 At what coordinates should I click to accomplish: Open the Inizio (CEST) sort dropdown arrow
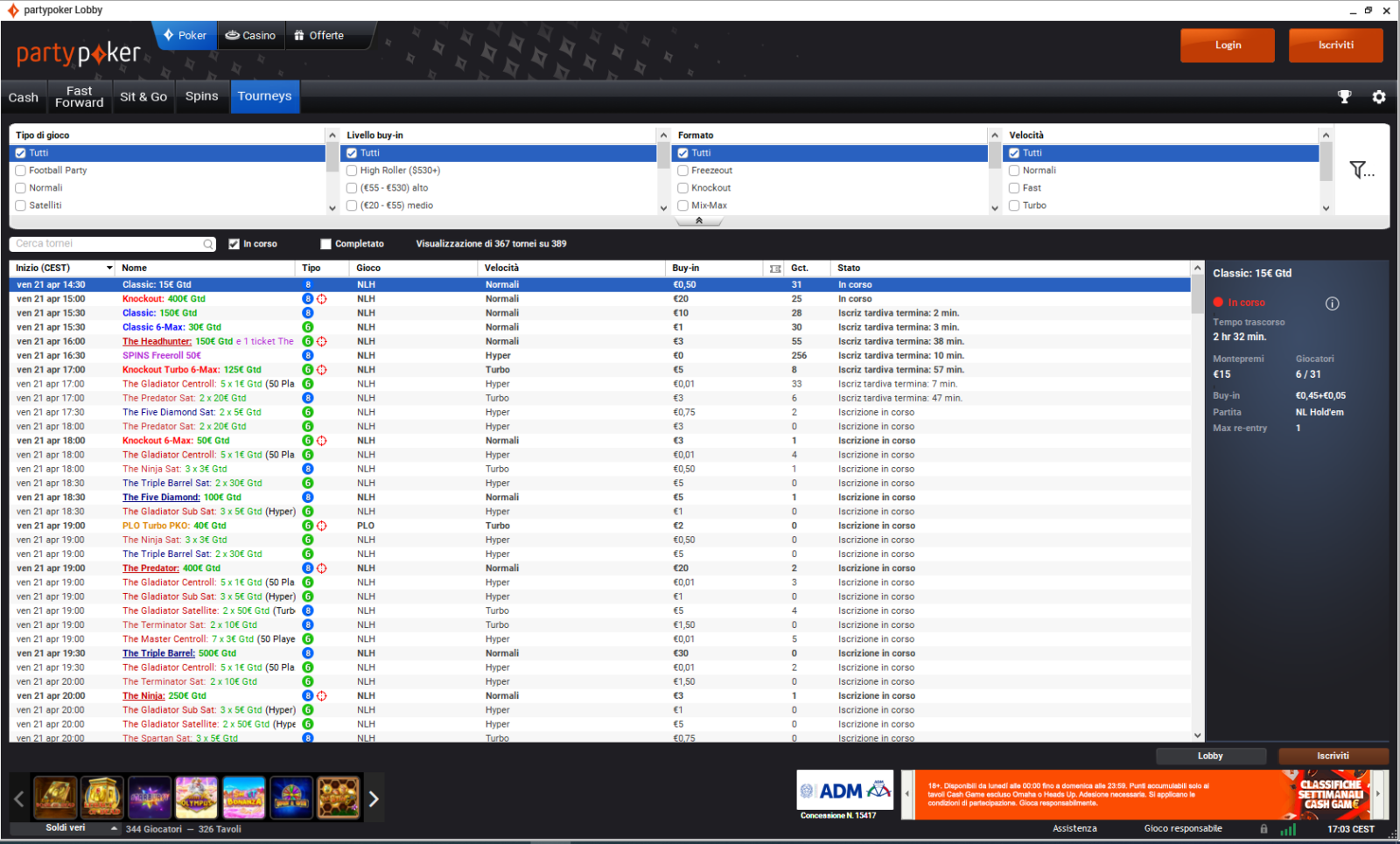[109, 269]
